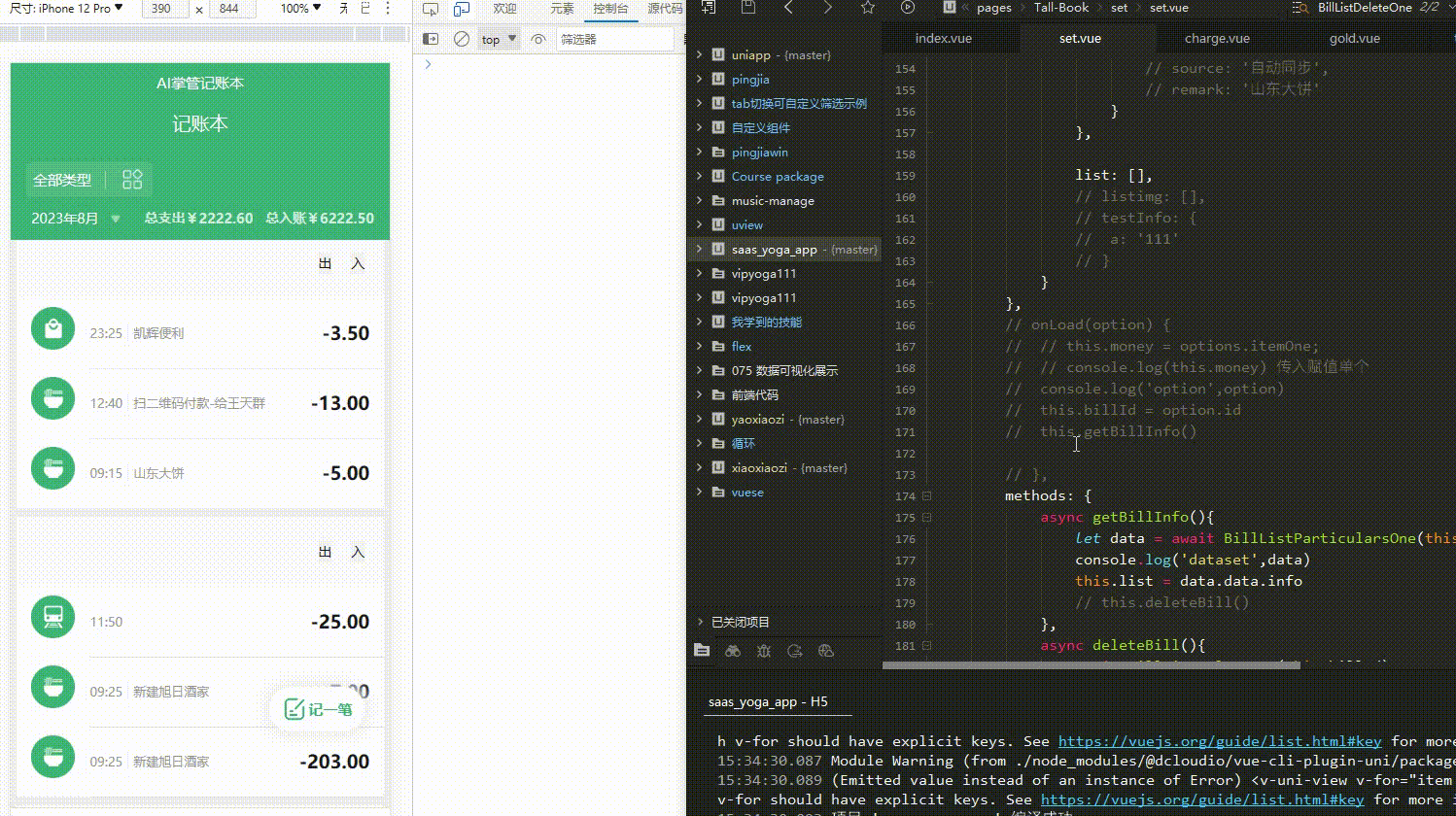Click the -25.00 amount entry
The height and width of the screenshot is (816, 1456).
tap(340, 622)
